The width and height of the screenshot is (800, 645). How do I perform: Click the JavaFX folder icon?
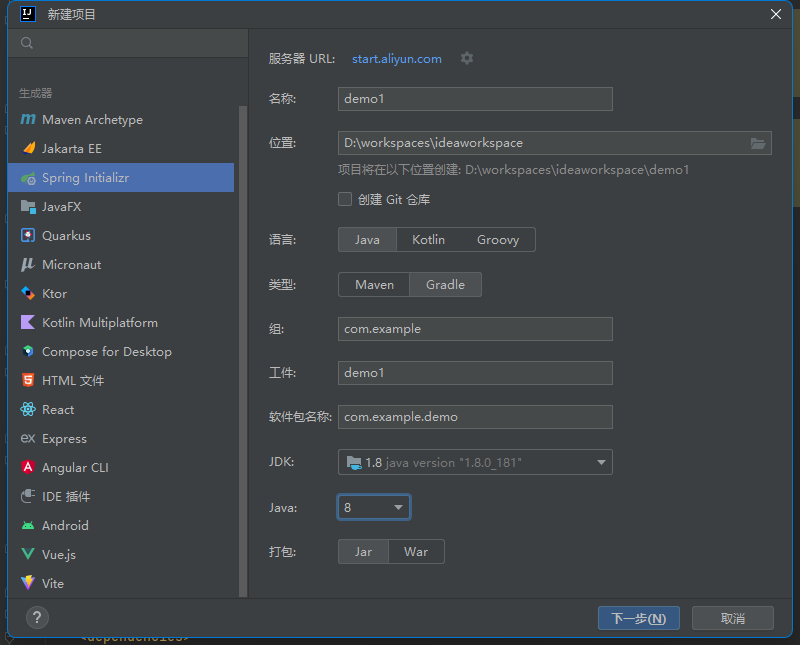[28, 207]
